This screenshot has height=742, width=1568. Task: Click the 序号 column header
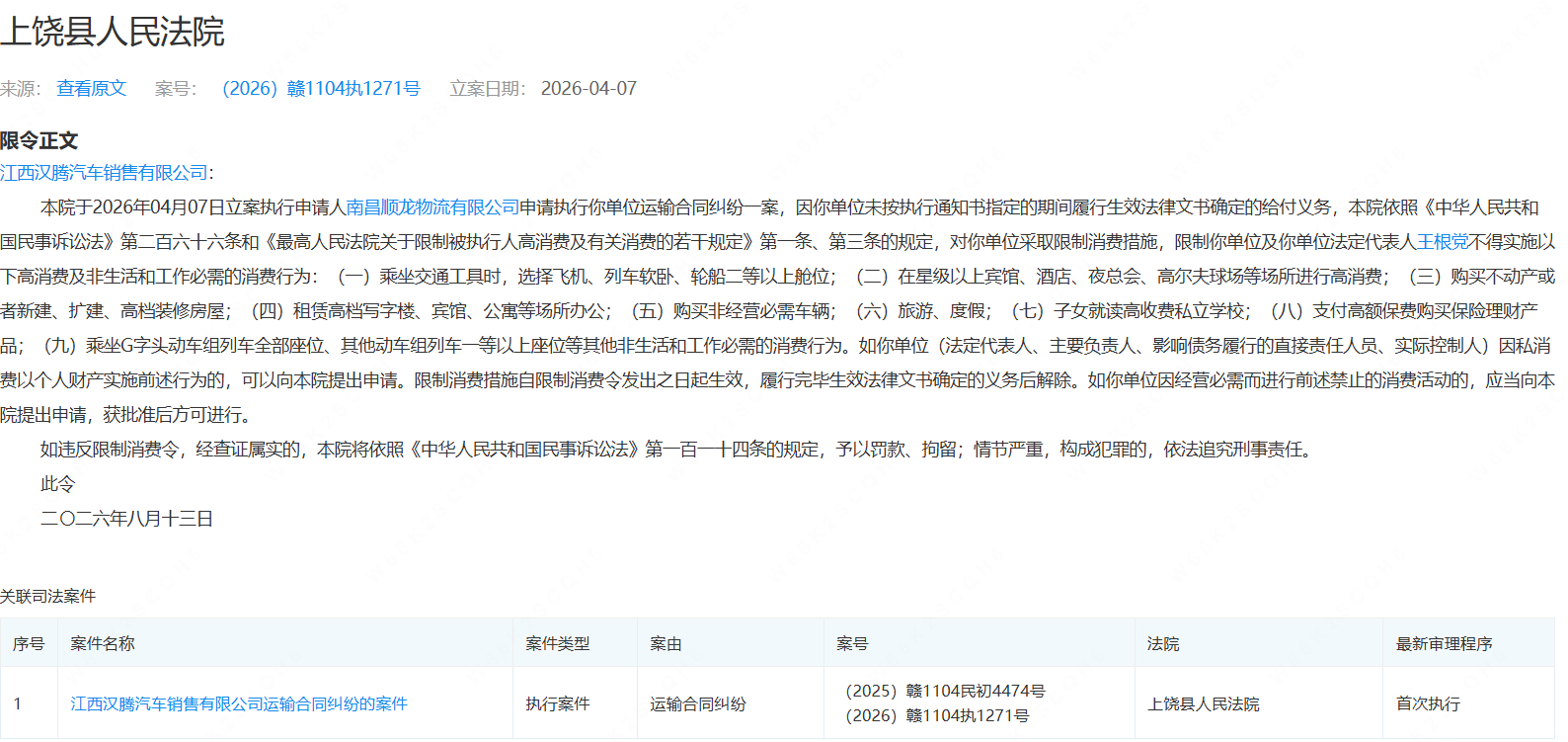tap(29, 643)
